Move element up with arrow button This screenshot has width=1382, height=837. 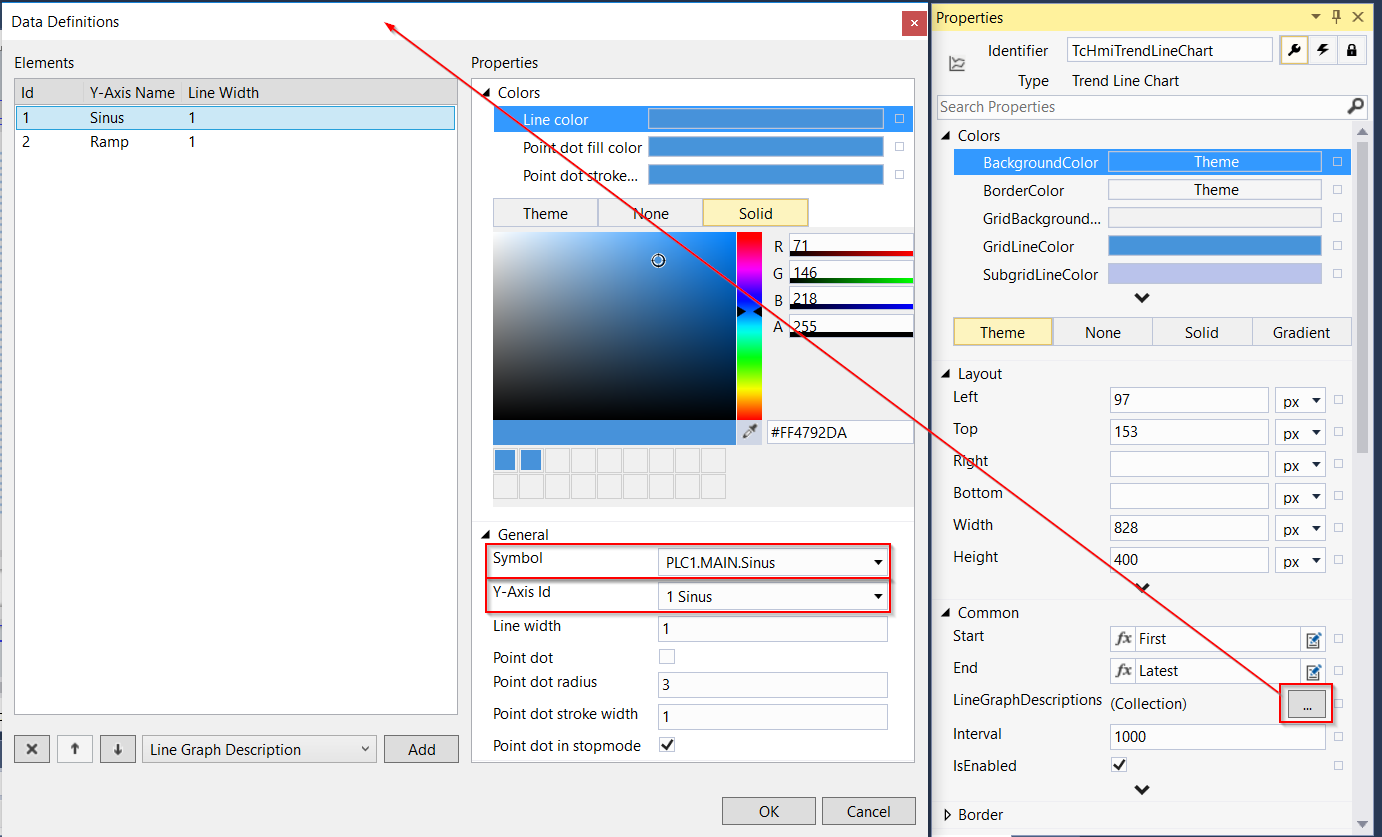pyautogui.click(x=74, y=749)
